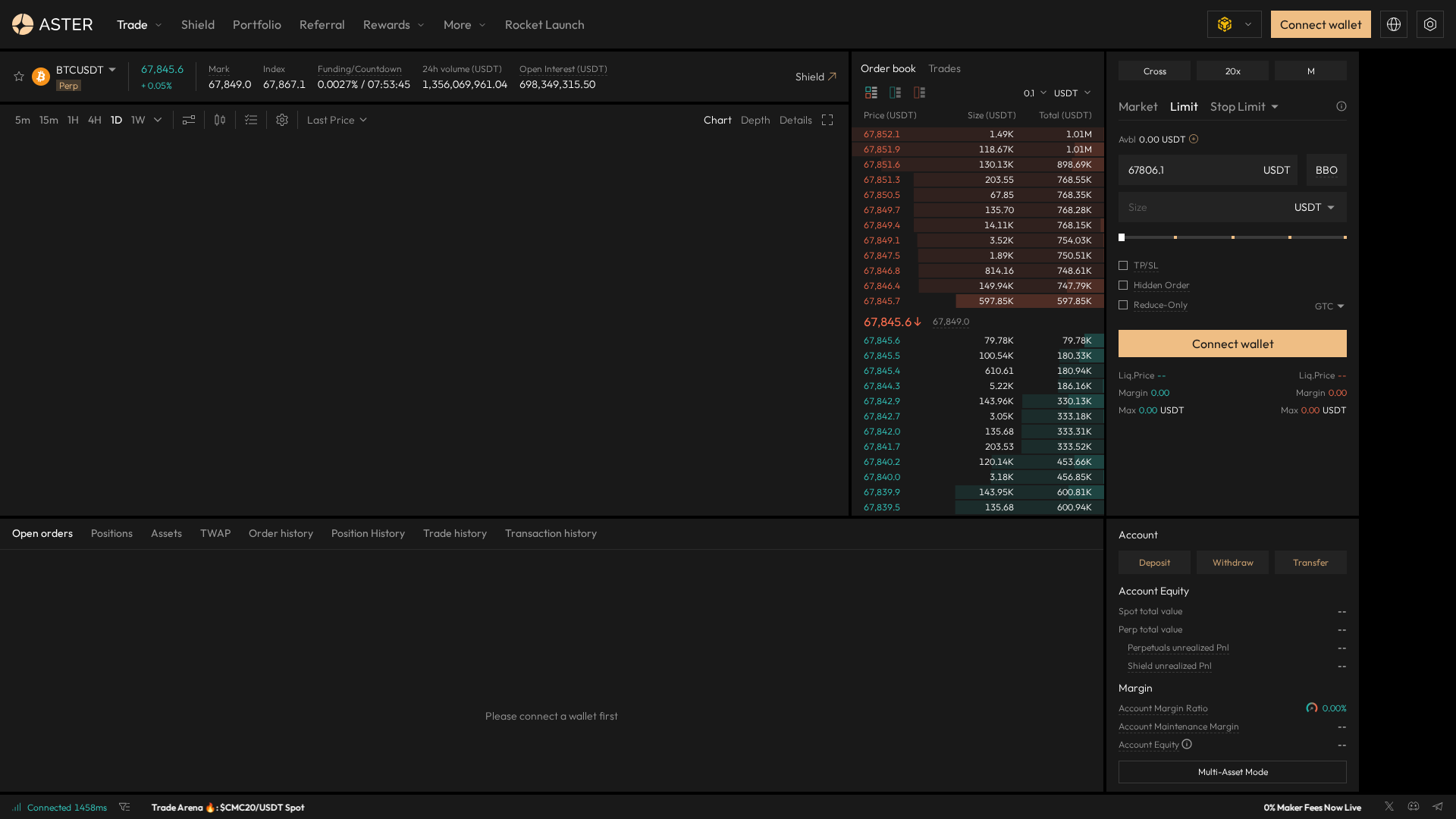This screenshot has width=1456, height=819.
Task: Expand the Trade menu in navbar
Action: click(140, 24)
